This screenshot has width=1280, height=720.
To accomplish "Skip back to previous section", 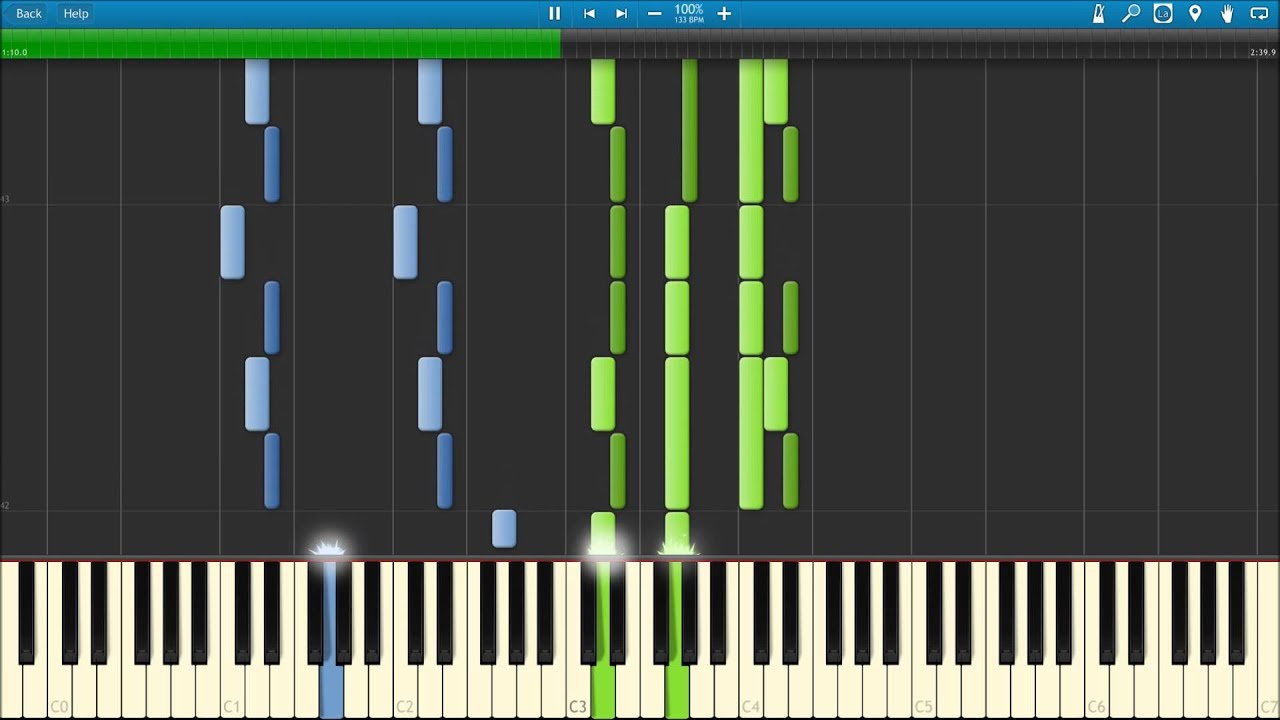I will pos(589,13).
